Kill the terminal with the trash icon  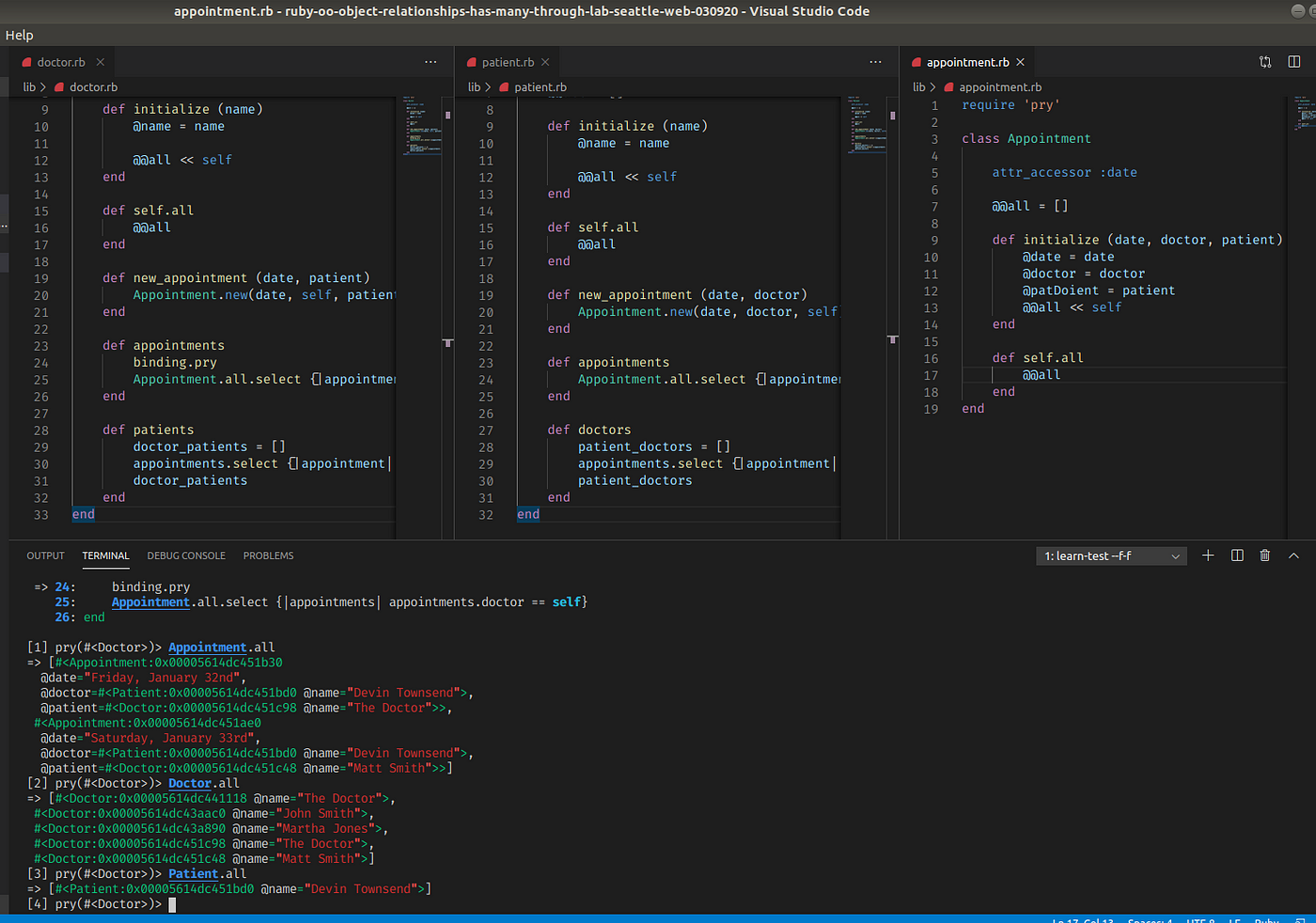point(1265,555)
